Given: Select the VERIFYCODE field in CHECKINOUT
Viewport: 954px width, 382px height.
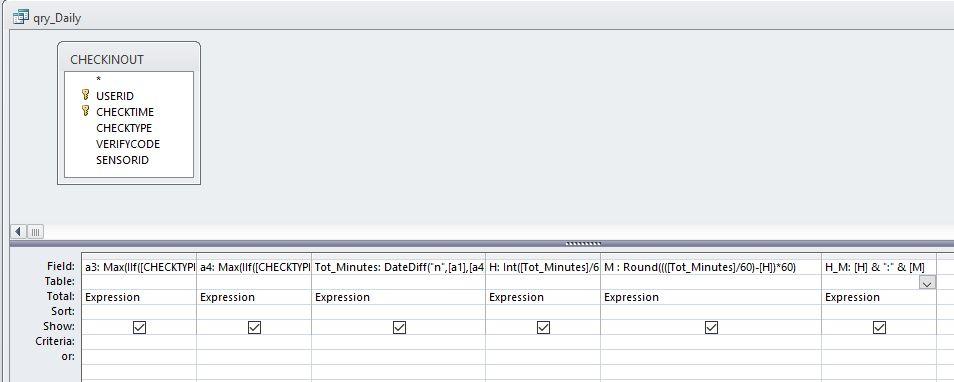Looking at the screenshot, I should tap(128, 144).
